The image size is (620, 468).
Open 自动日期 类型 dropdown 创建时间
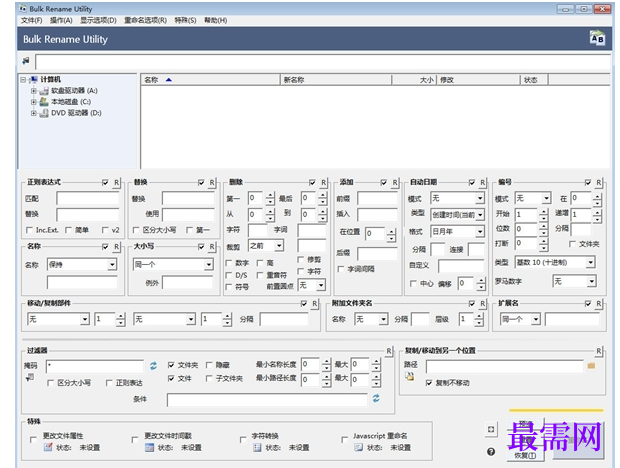[480, 215]
